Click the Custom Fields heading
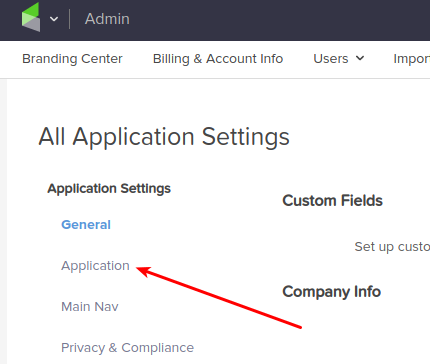The image size is (430, 364). click(332, 201)
